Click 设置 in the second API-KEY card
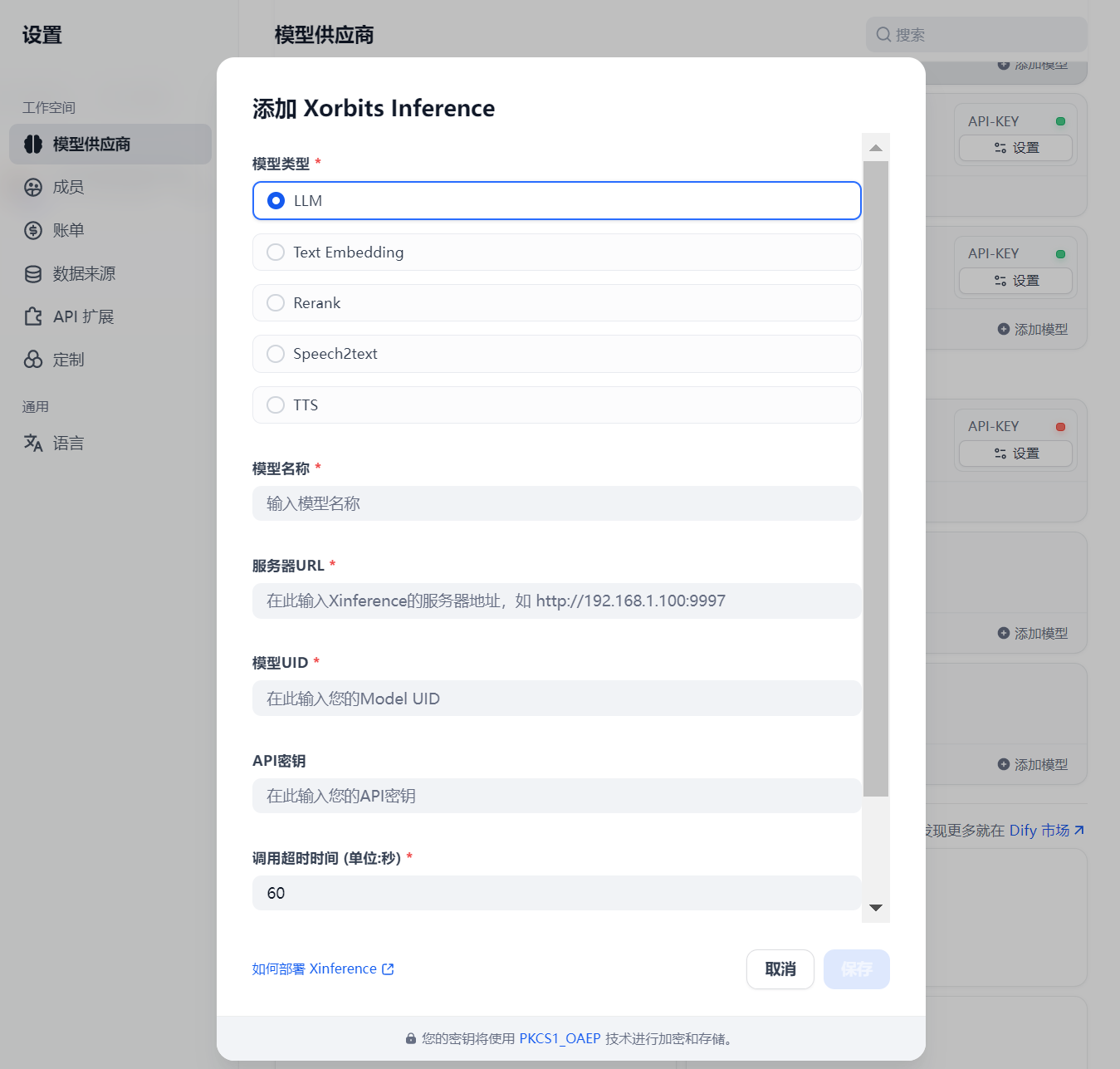This screenshot has width=1120, height=1069. pos(1016,281)
